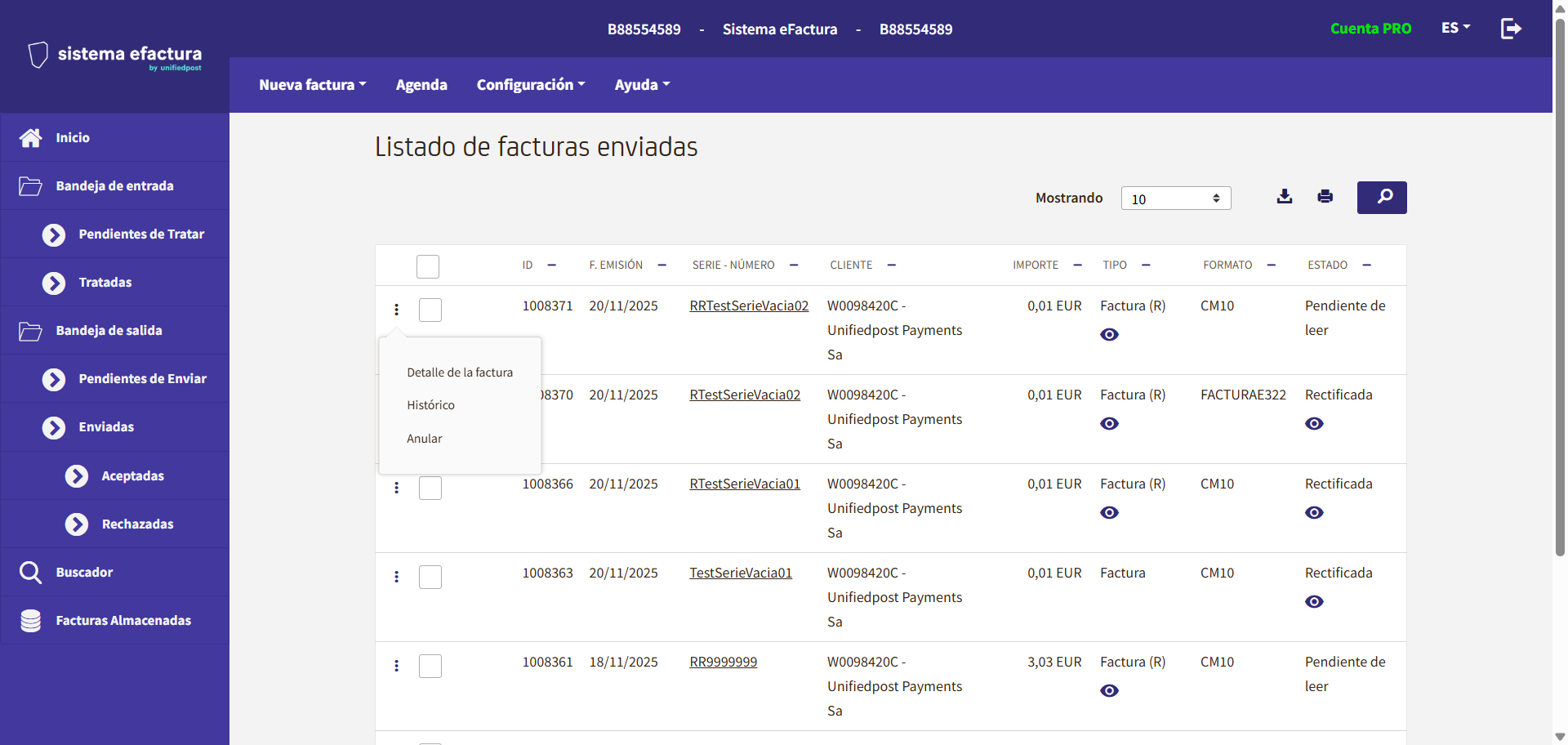Viewport: 1568px width, 745px height.
Task: Open the ES language dropdown
Action: 1455,28
